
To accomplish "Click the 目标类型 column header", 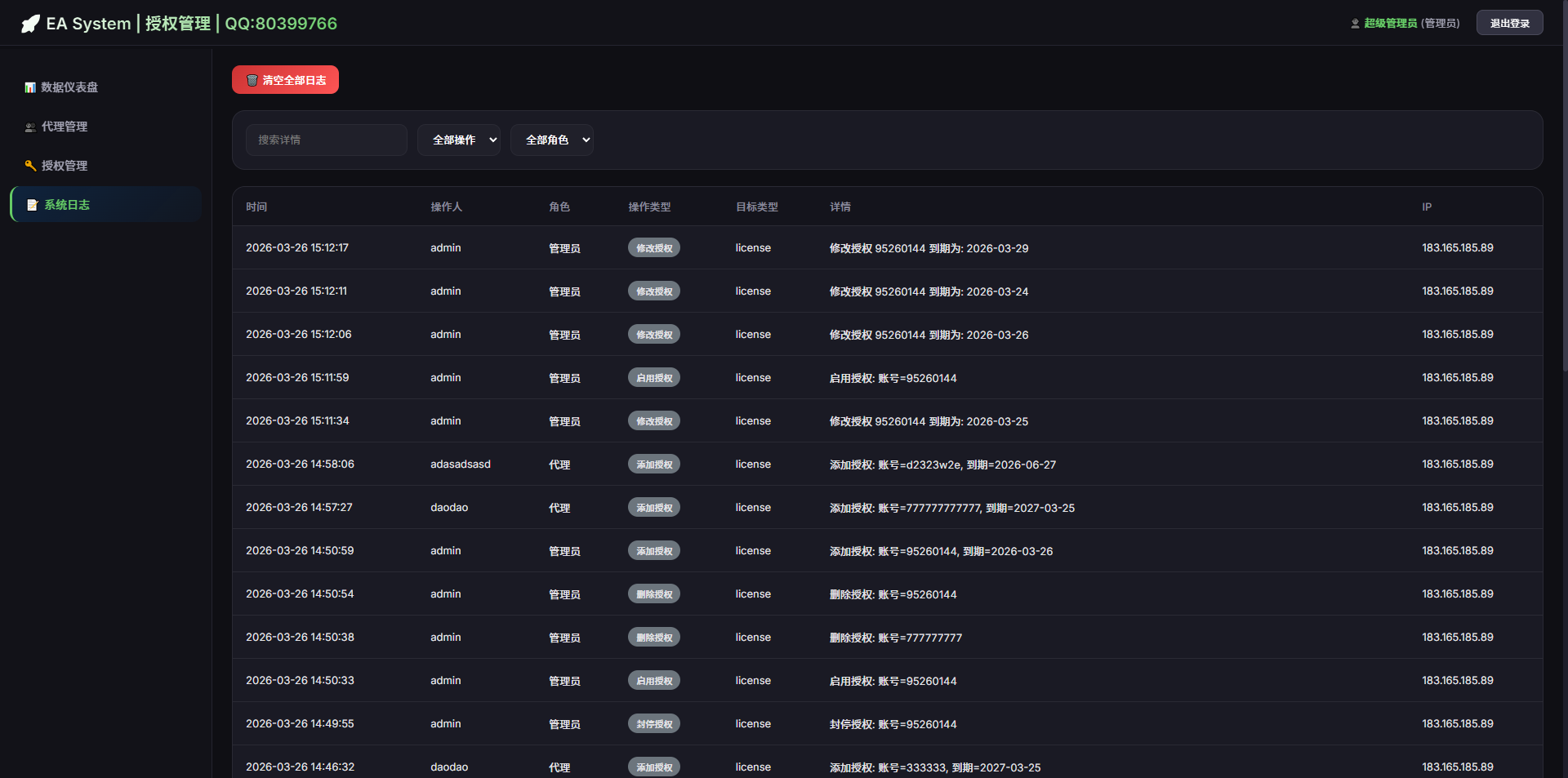I will tap(757, 207).
